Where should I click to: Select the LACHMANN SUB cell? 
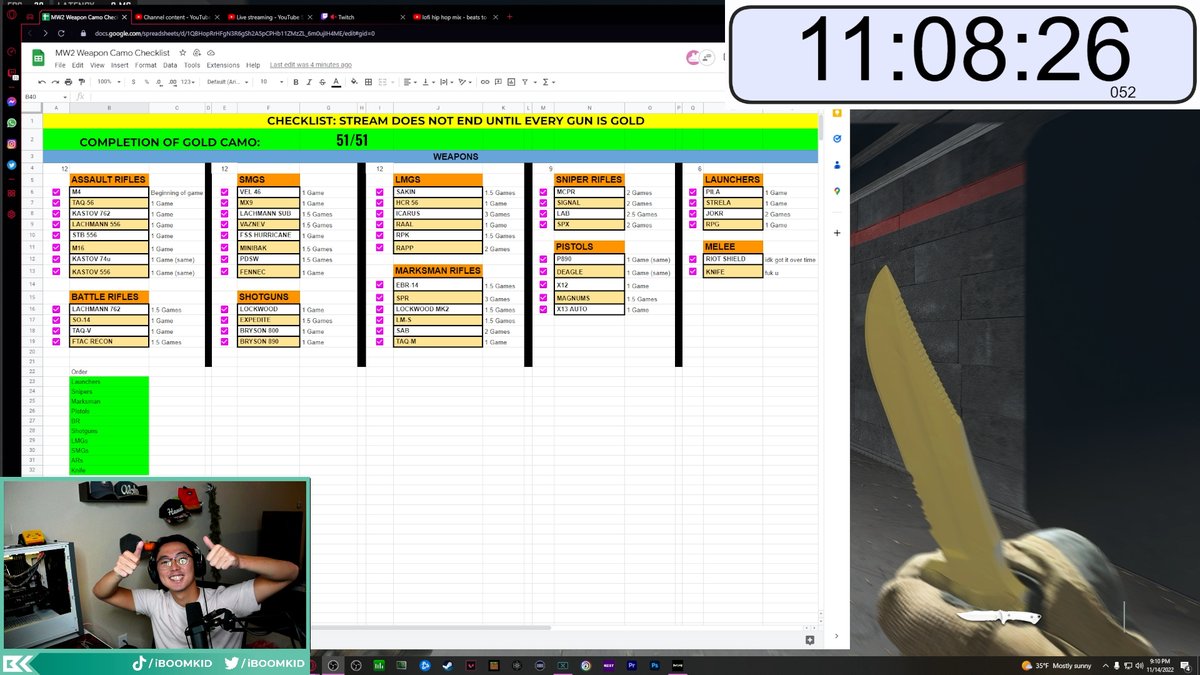(268, 214)
